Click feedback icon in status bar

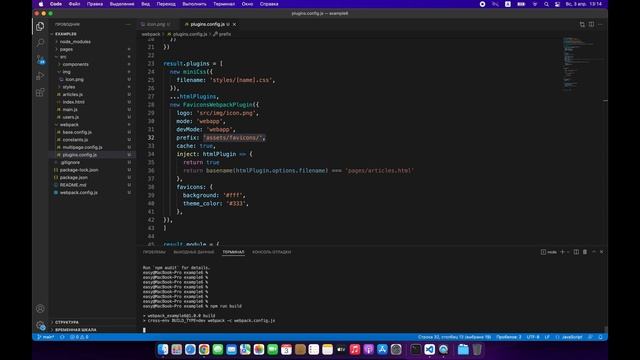[590, 337]
